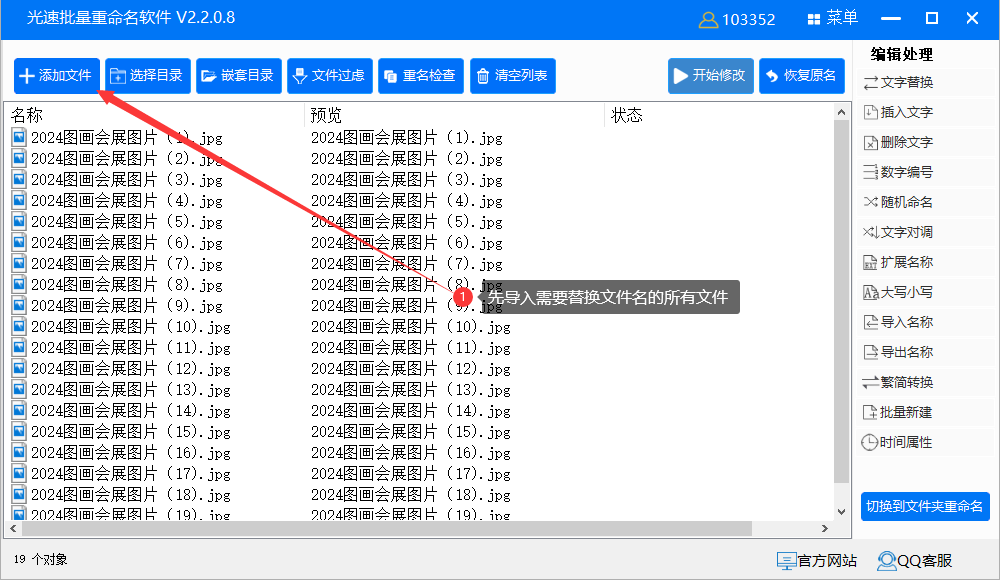Click file icon of 2024图画会展图片 (6).jpg
Viewport: 1000px width, 580px height.
click(19, 242)
